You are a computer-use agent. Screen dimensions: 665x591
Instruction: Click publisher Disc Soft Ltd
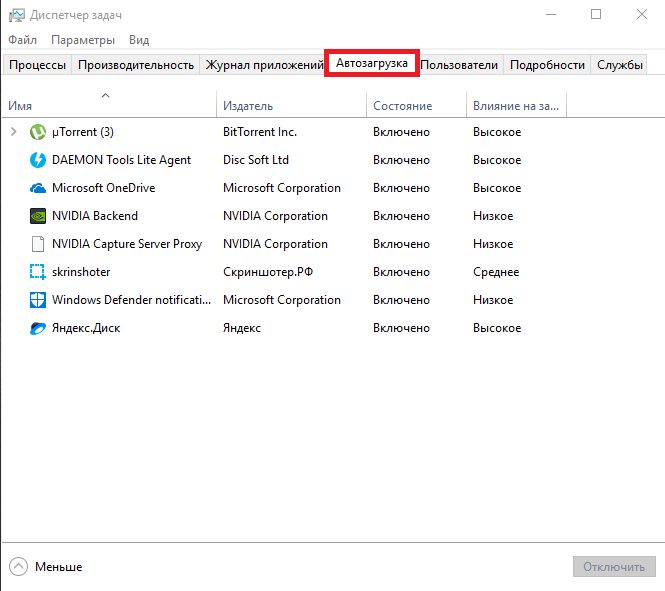pyautogui.click(x=256, y=160)
